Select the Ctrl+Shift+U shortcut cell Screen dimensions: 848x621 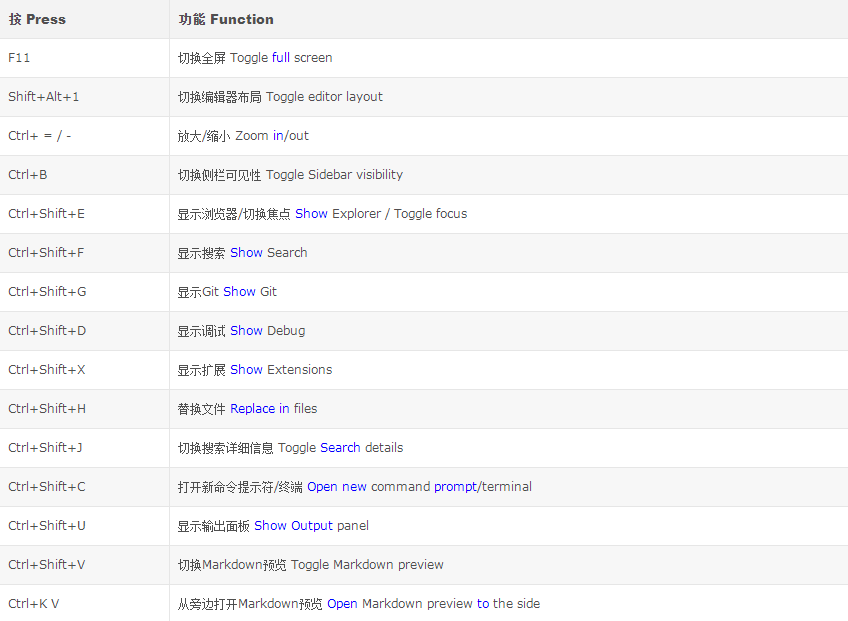click(x=84, y=525)
